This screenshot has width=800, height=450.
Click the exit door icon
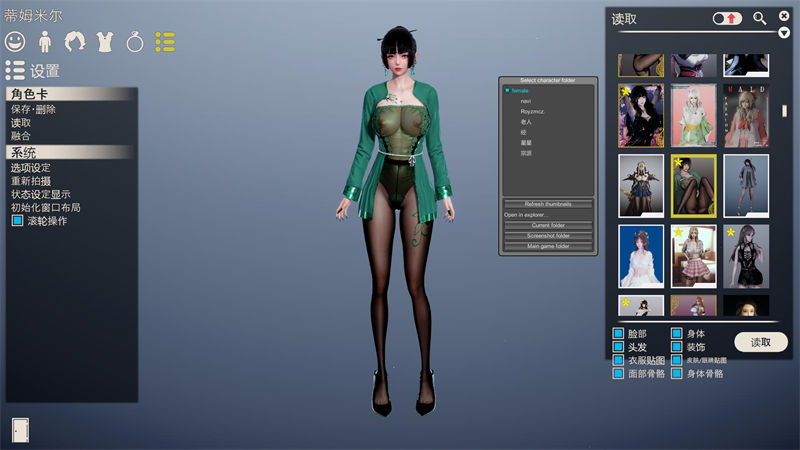[x=21, y=428]
